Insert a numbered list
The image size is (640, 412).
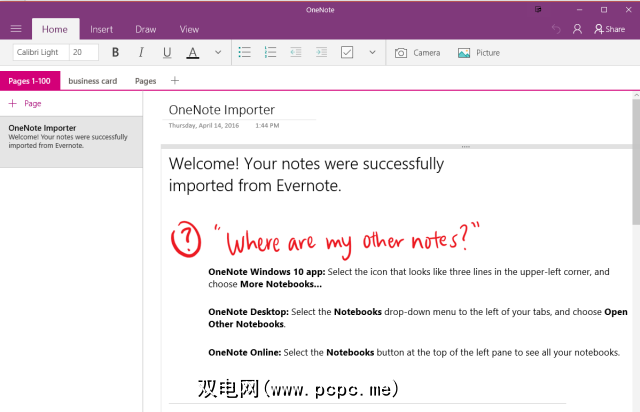coord(270,52)
